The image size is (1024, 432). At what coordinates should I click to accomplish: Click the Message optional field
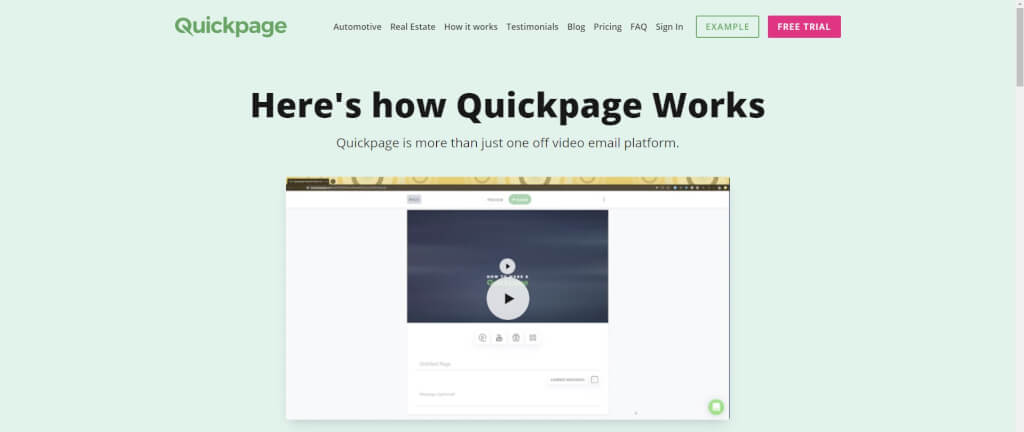tap(507, 395)
